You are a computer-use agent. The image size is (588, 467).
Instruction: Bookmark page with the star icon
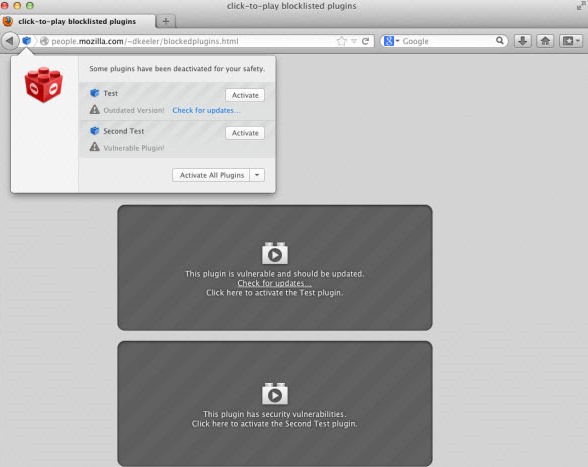click(341, 41)
